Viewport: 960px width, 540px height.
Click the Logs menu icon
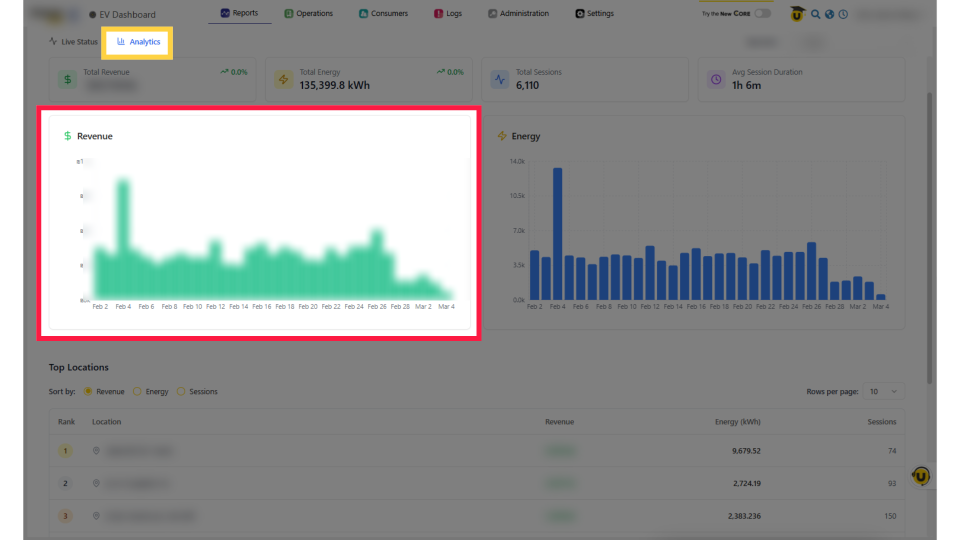pyautogui.click(x=439, y=14)
